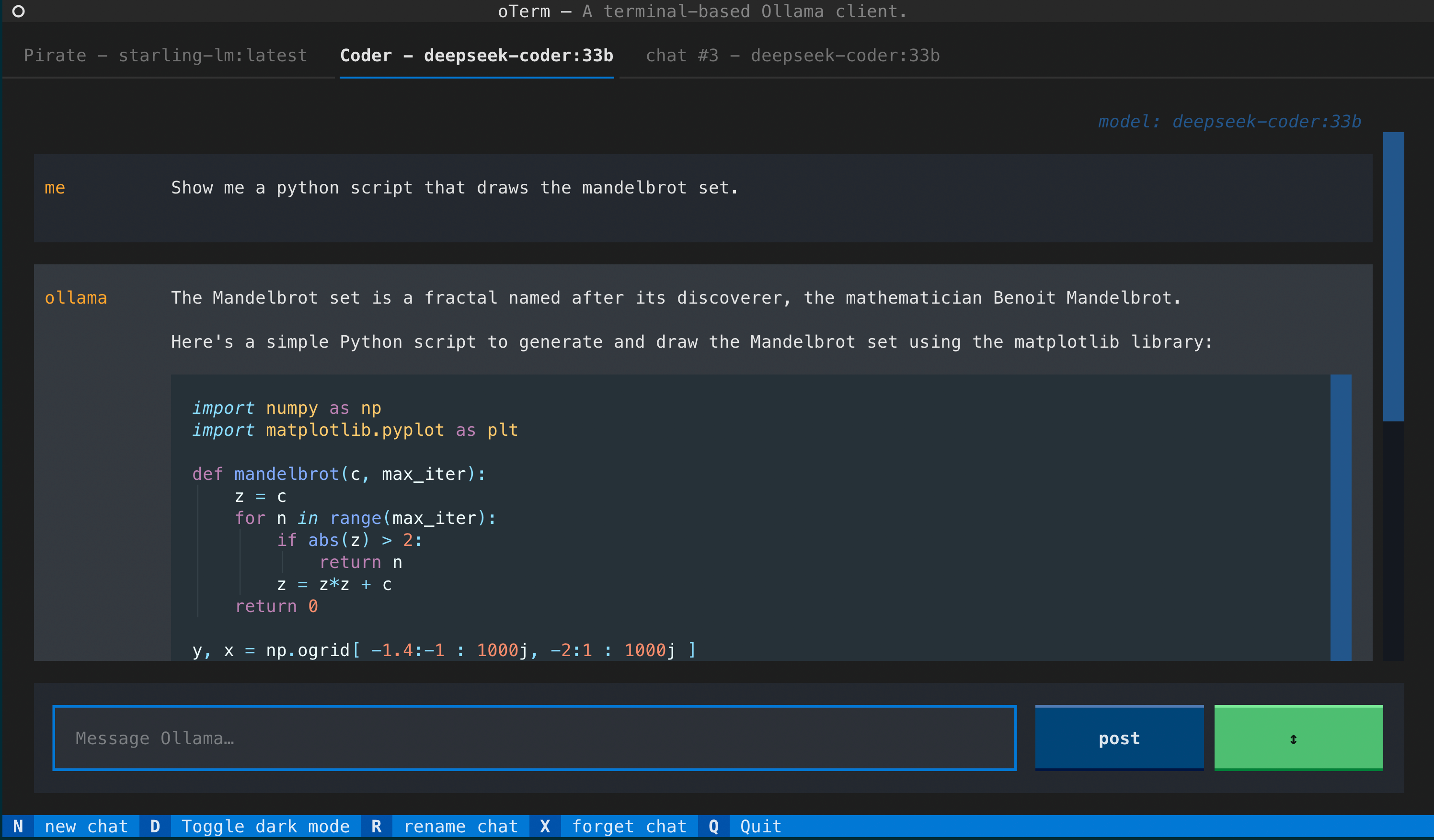
Task: Click the circle icon in the header
Action: pyautogui.click(x=18, y=11)
